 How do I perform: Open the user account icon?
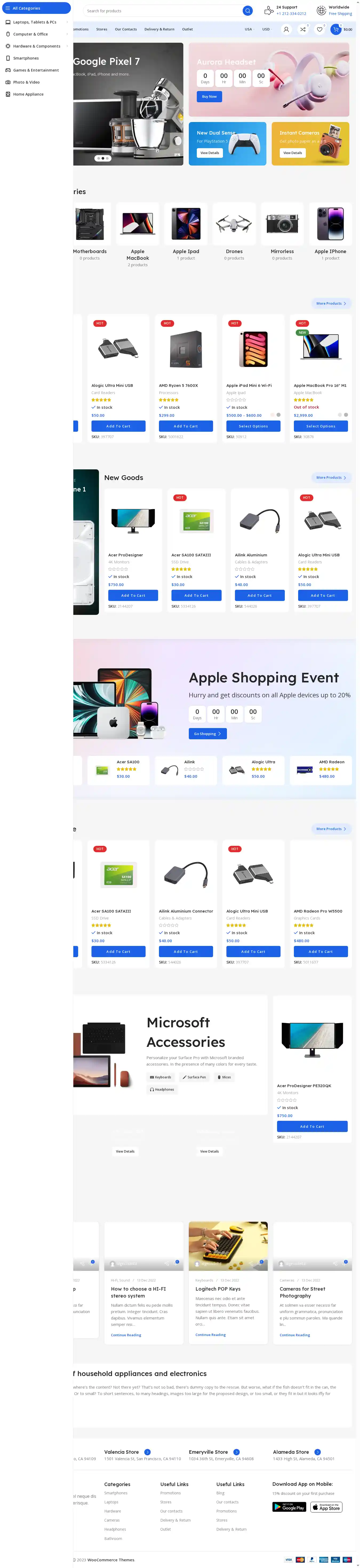pyautogui.click(x=286, y=29)
